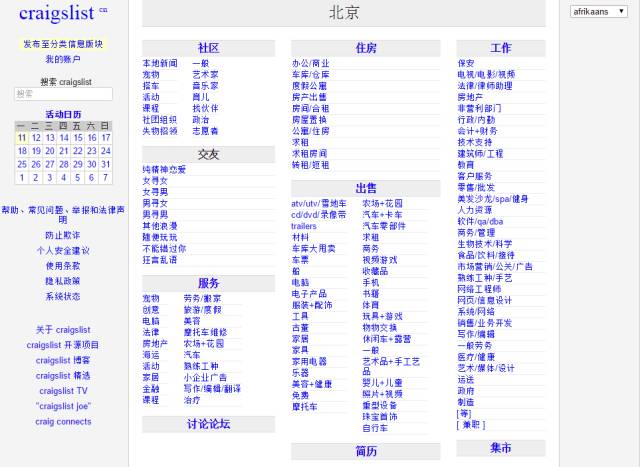Open the trailers link in 出售

304,226
